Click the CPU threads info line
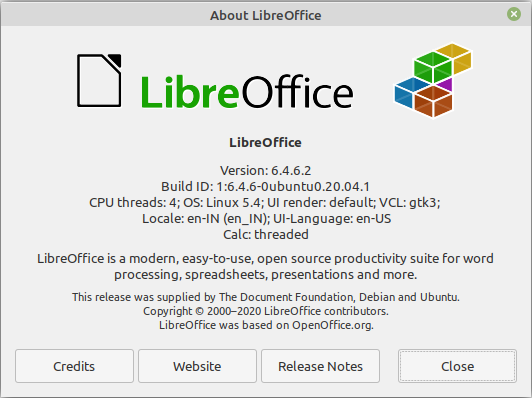The image size is (532, 398). point(265,202)
